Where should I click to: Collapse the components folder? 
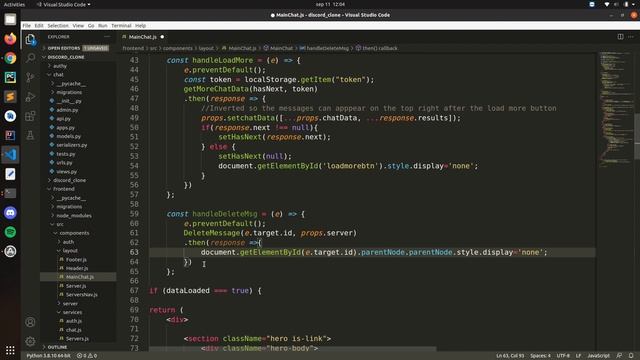(74, 233)
